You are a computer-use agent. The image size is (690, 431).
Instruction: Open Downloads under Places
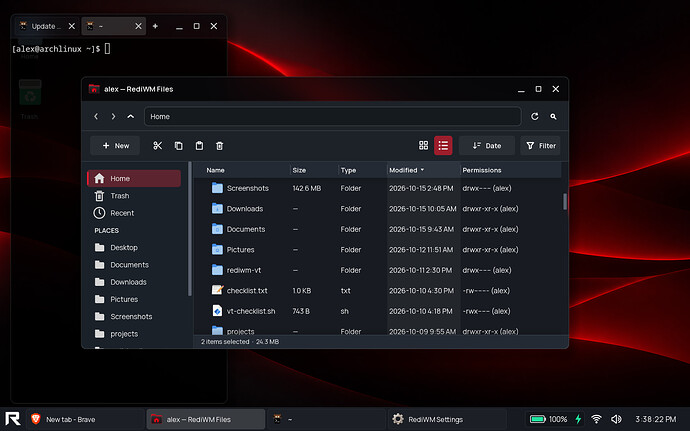[134, 282]
